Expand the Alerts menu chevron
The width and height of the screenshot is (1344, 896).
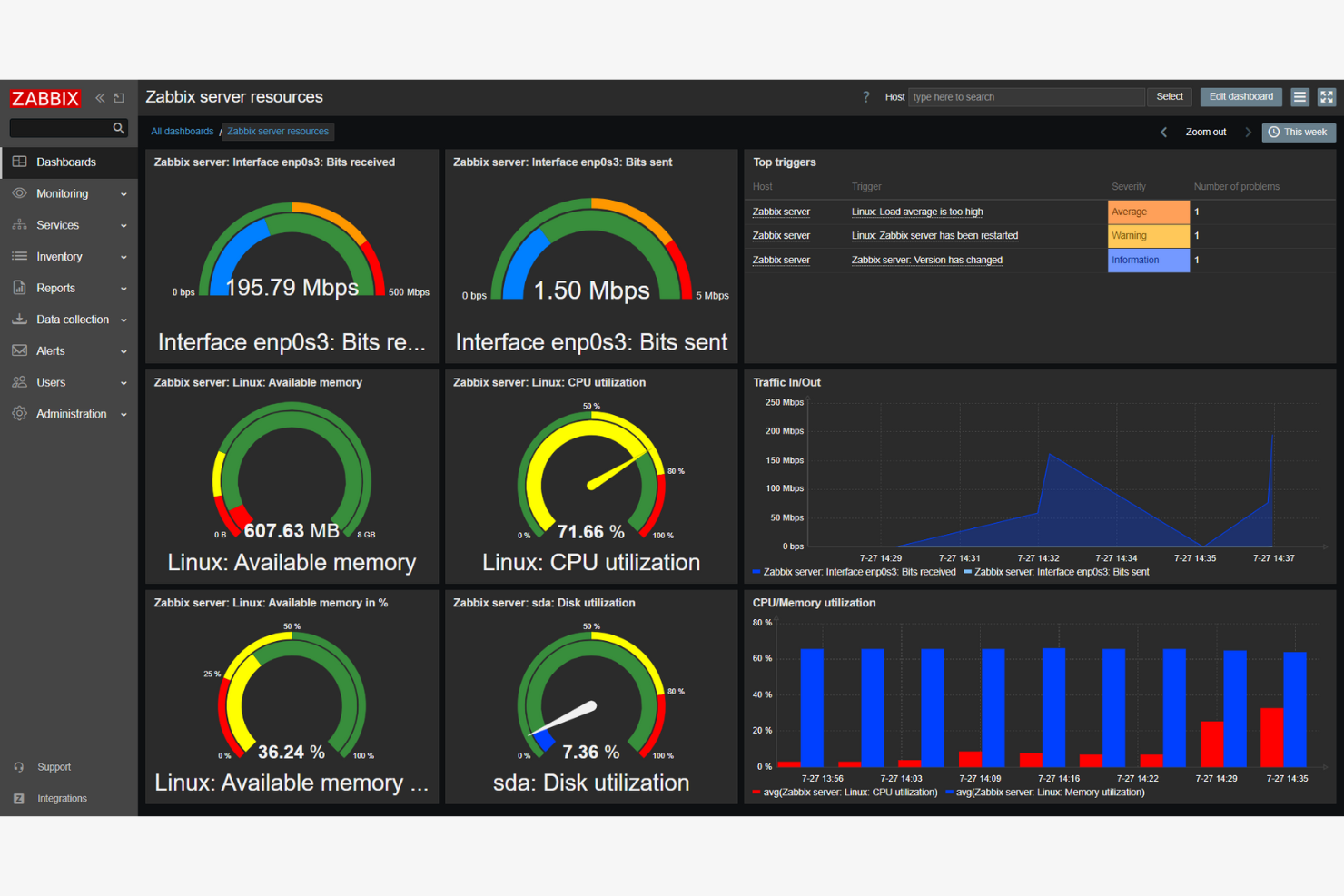pyautogui.click(x=124, y=351)
